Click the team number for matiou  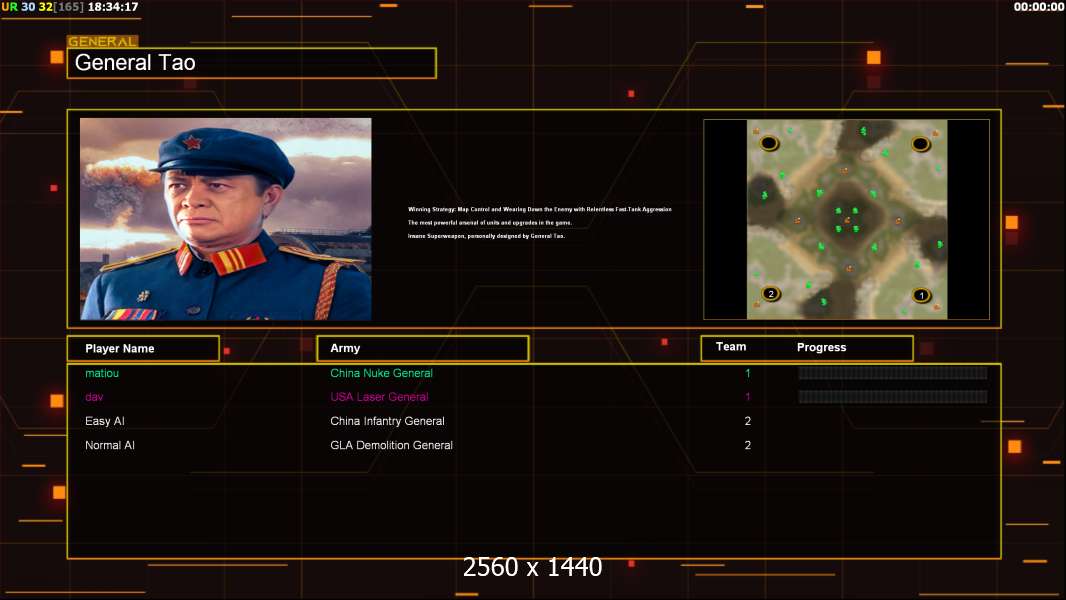tap(748, 373)
